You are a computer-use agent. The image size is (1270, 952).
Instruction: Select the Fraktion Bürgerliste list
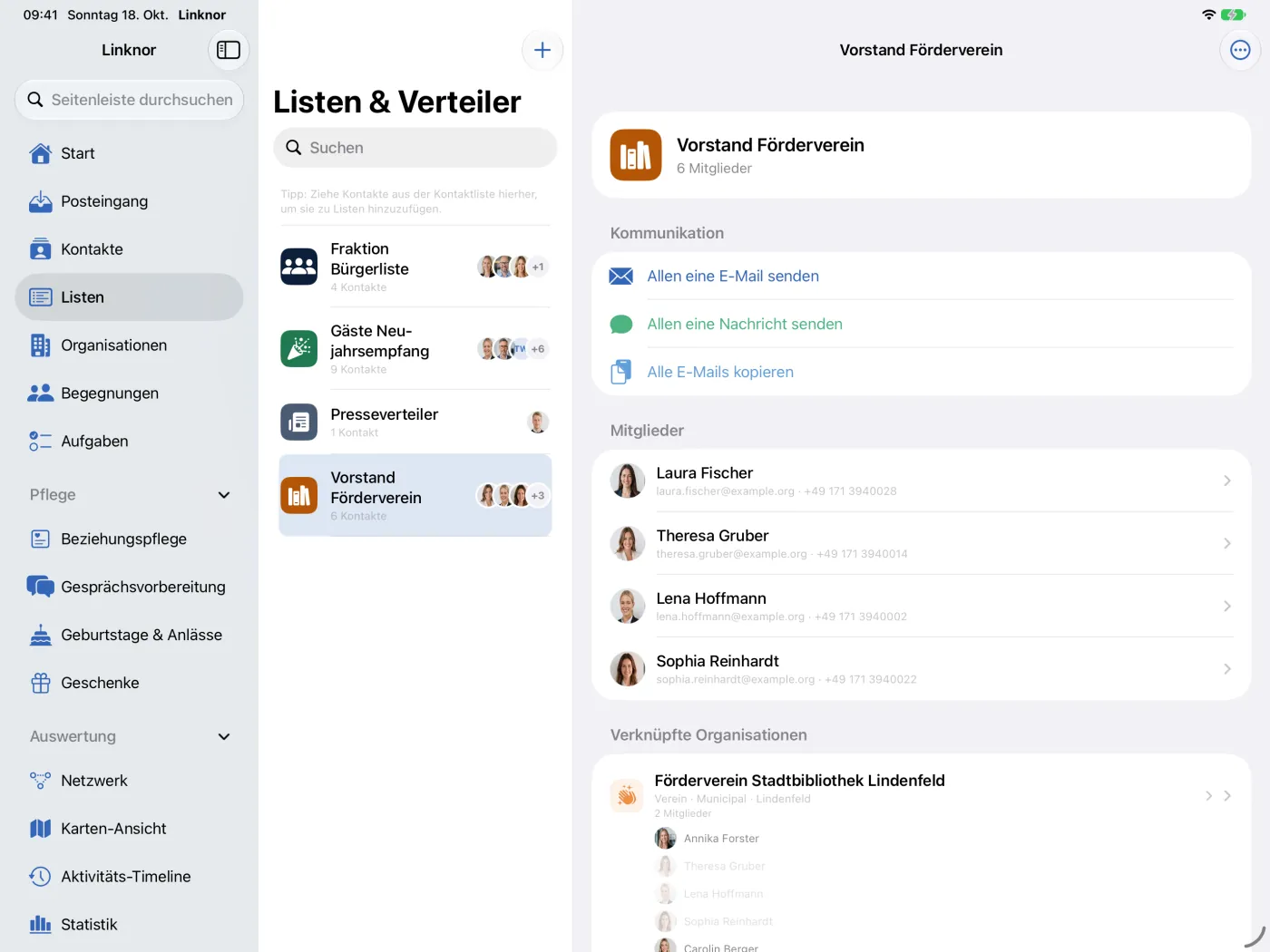415,267
